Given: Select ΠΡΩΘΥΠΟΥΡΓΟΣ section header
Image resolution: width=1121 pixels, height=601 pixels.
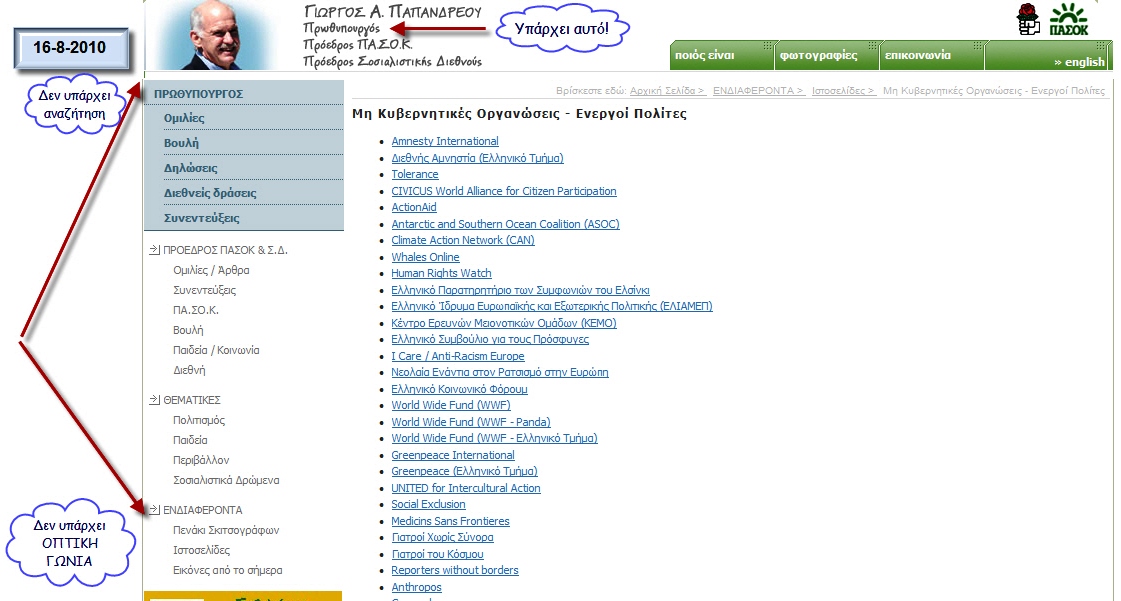Looking at the screenshot, I should (x=199, y=94).
